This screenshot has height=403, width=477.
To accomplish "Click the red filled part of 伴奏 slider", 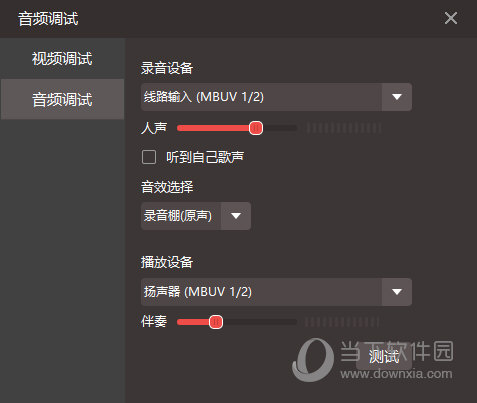I will pos(193,322).
